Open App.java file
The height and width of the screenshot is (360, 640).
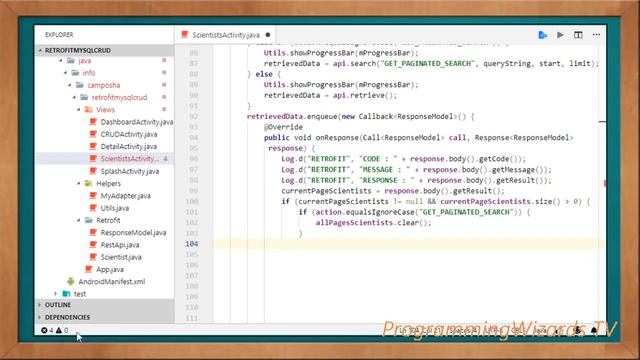click(x=110, y=269)
